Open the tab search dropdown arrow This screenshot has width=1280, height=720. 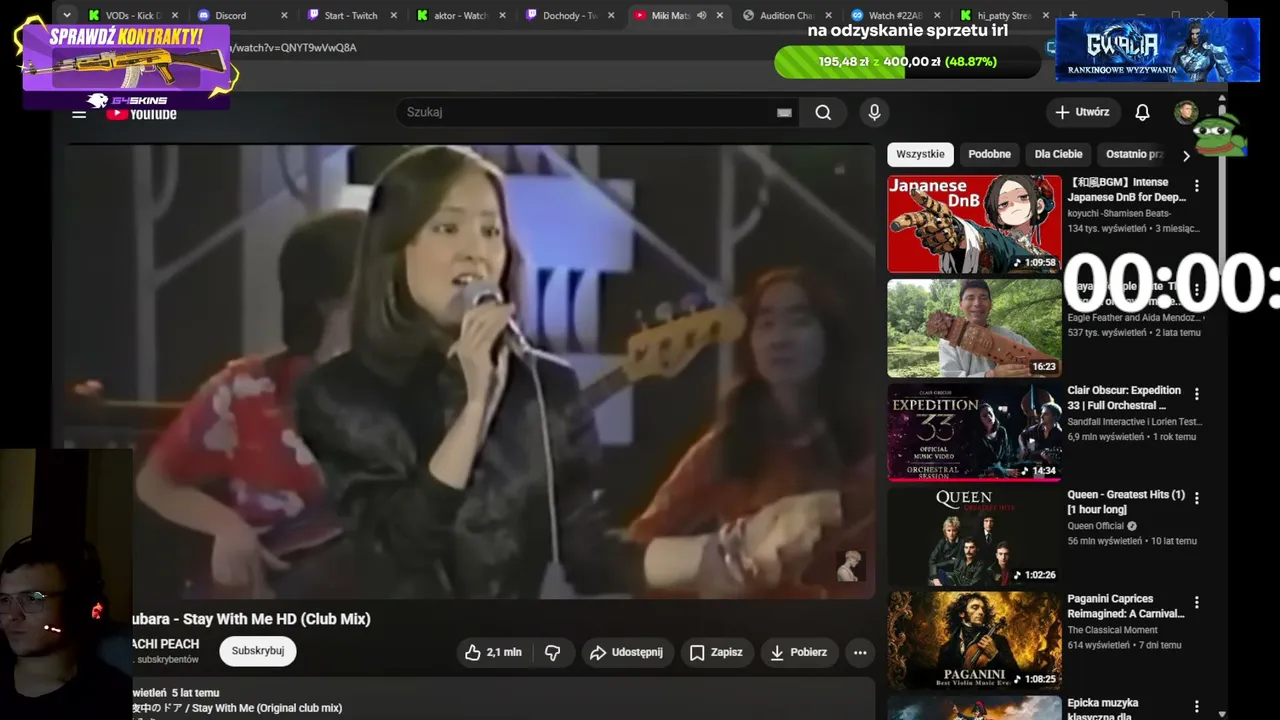pyautogui.click(x=66, y=15)
